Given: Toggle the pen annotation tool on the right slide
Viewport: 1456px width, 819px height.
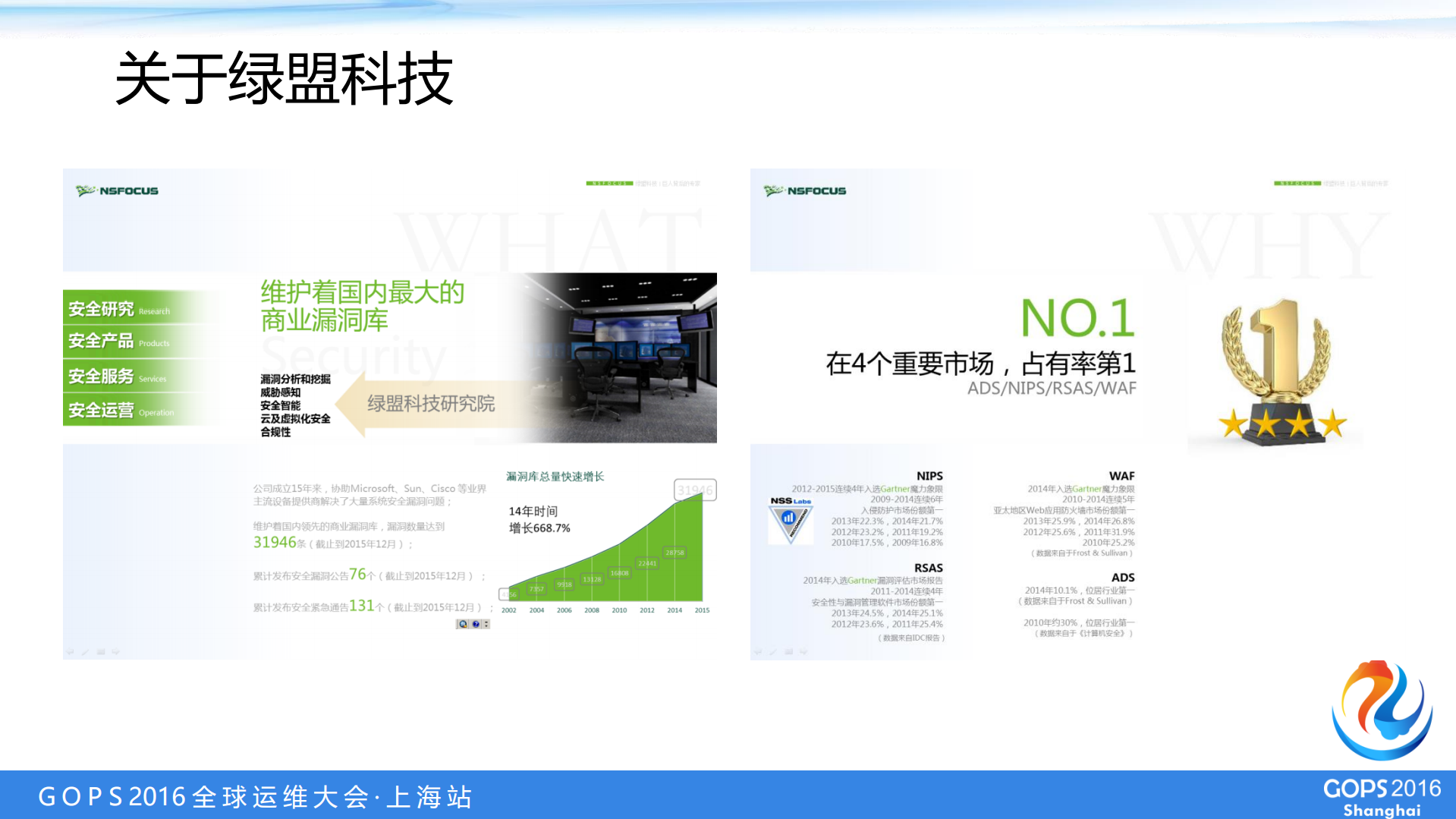Looking at the screenshot, I should tap(772, 651).
